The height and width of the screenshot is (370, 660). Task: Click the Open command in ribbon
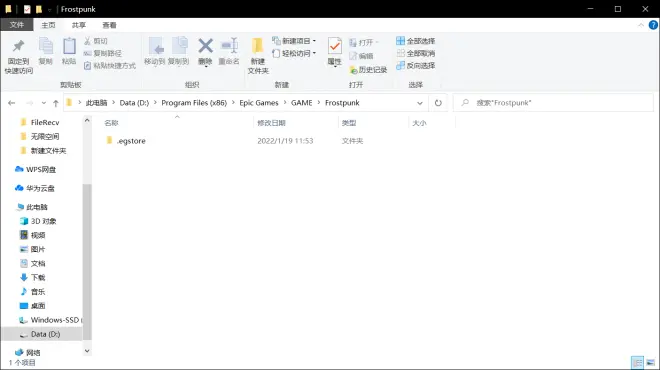pos(364,43)
